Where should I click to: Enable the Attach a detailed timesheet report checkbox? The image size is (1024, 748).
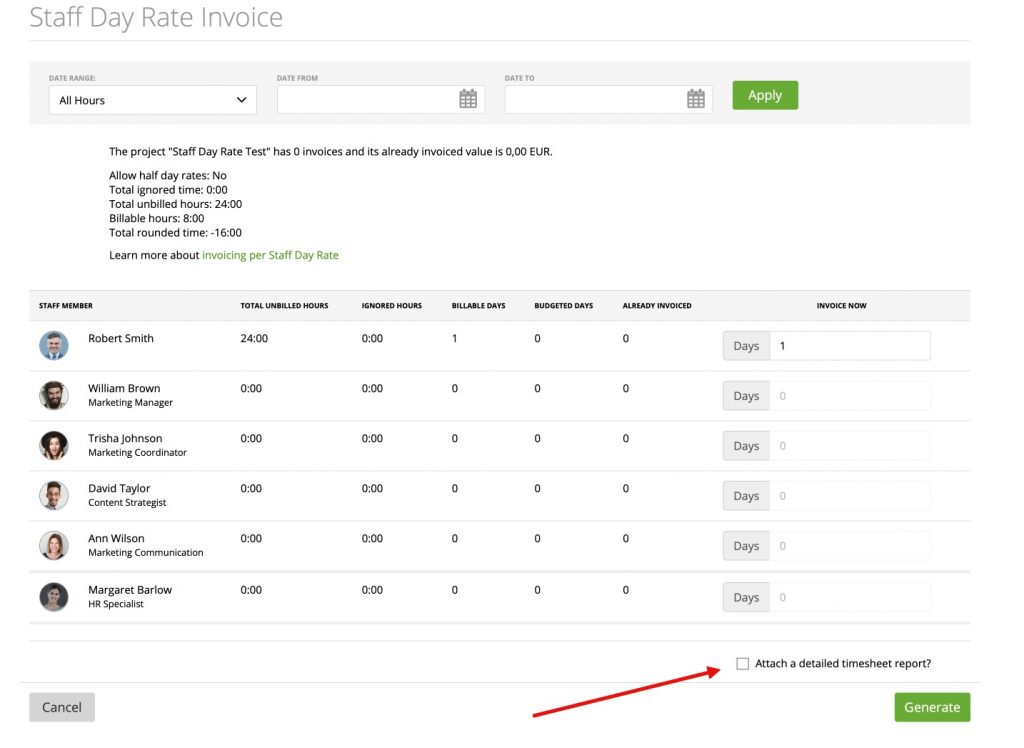(x=742, y=663)
